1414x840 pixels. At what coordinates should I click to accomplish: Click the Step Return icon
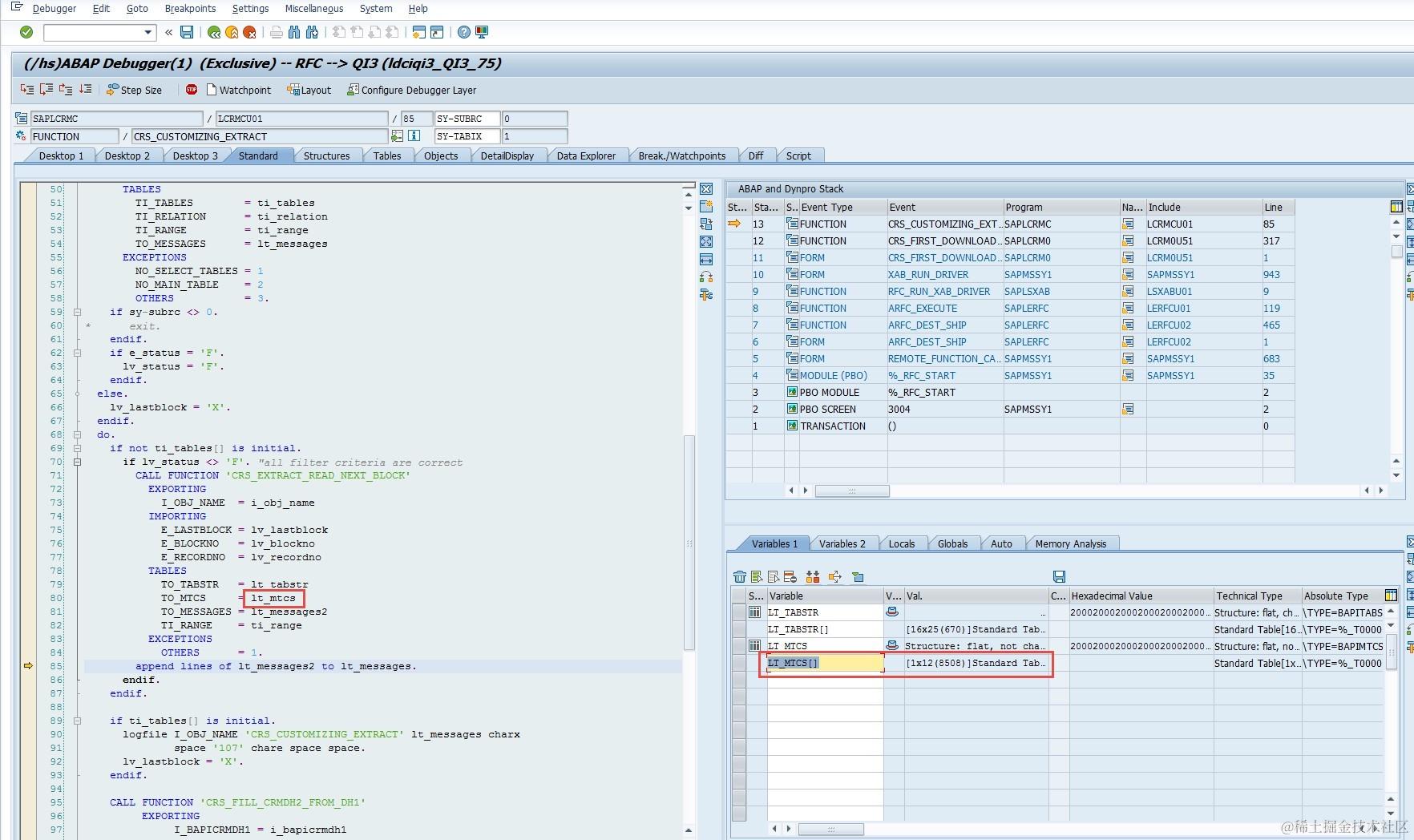[66, 90]
